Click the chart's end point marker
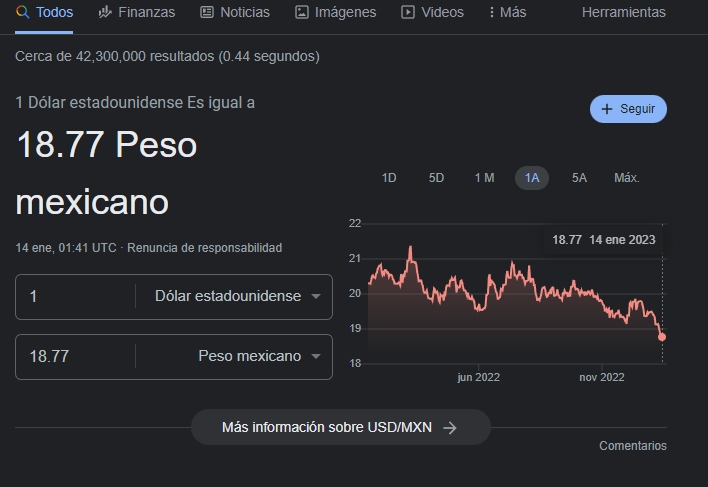The width and height of the screenshot is (708, 487). (x=662, y=337)
